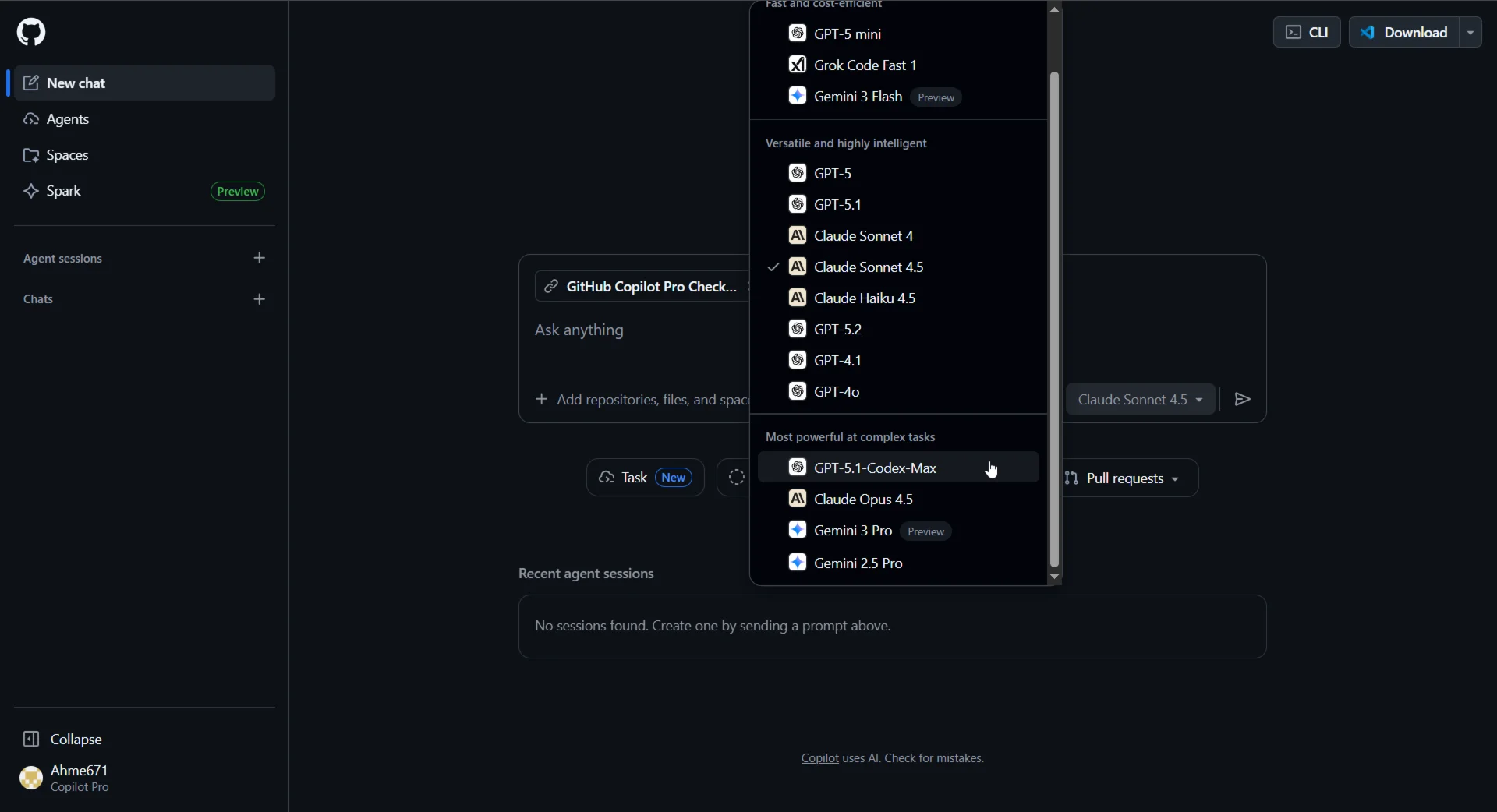Open New chat in sidebar

click(x=144, y=83)
